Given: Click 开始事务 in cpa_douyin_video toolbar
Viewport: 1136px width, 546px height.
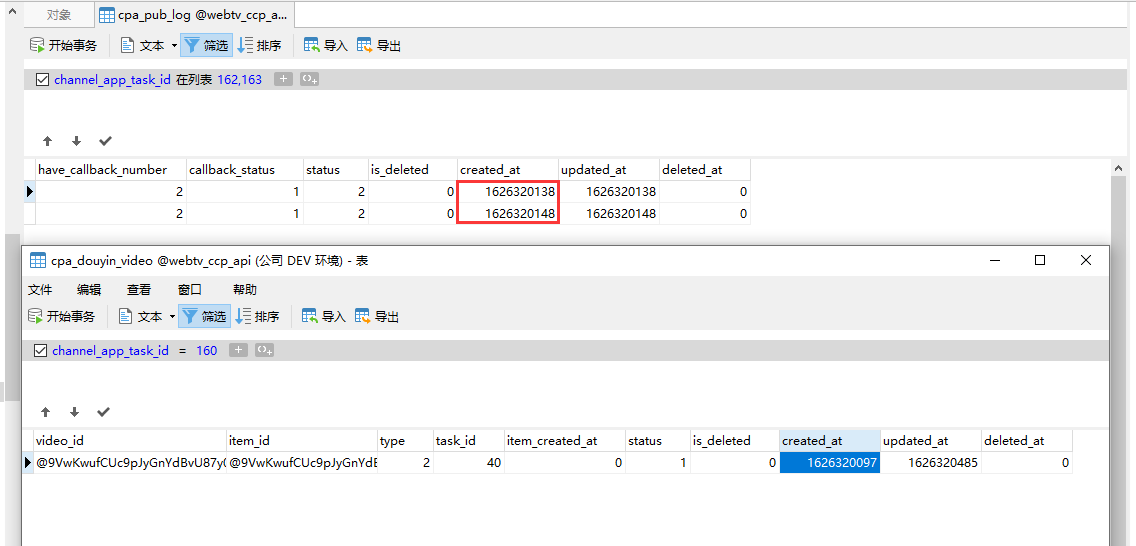Looking at the screenshot, I should tap(61, 316).
